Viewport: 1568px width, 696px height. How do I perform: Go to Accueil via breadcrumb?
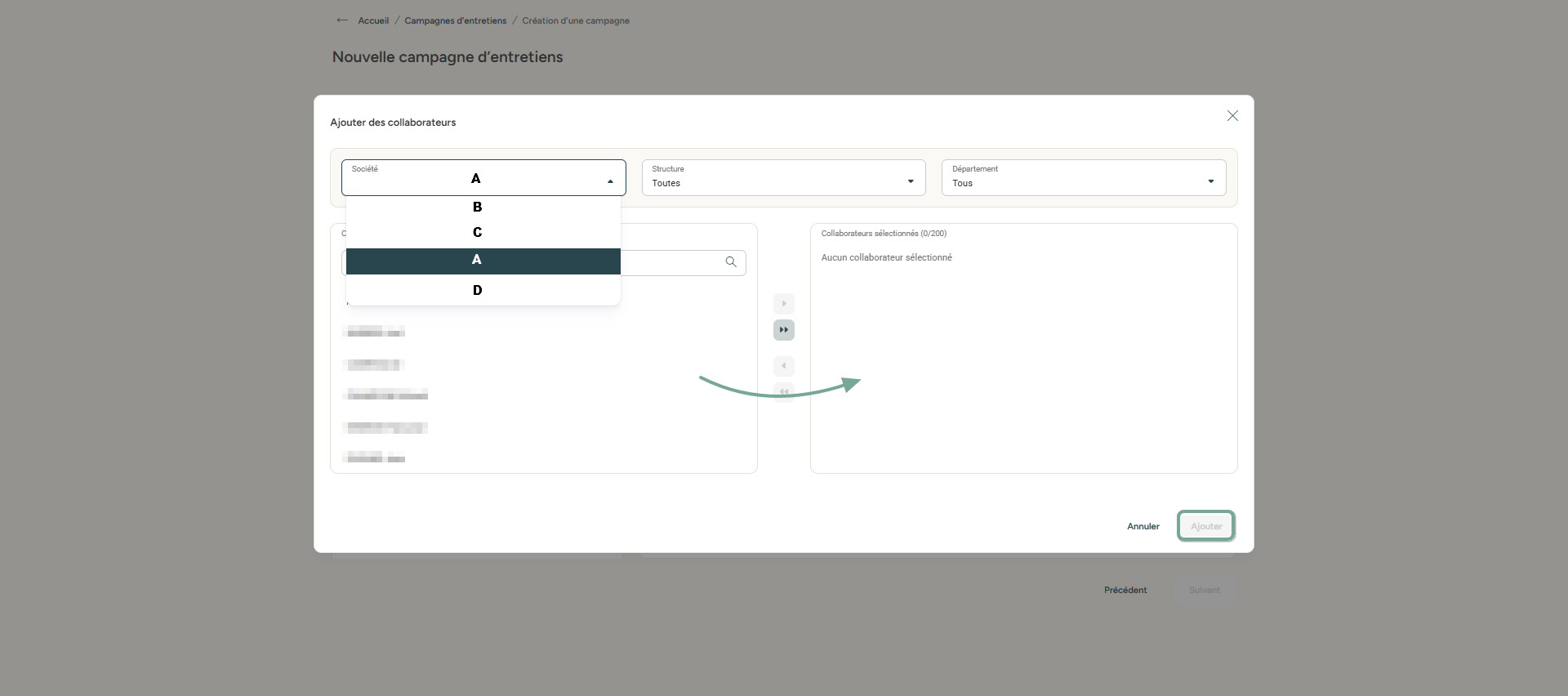[x=373, y=20]
